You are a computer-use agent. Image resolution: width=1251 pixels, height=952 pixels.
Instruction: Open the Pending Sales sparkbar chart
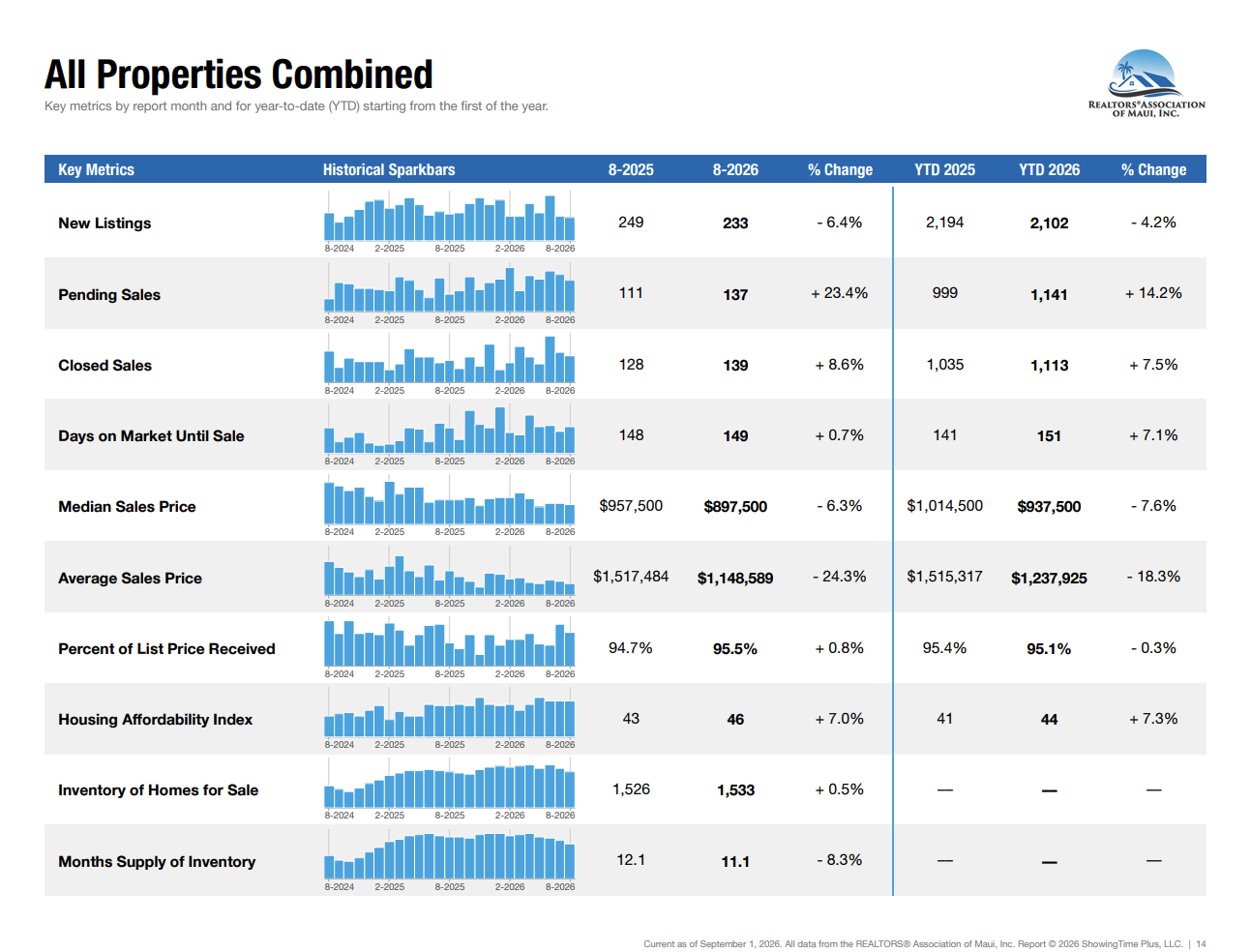[450, 291]
